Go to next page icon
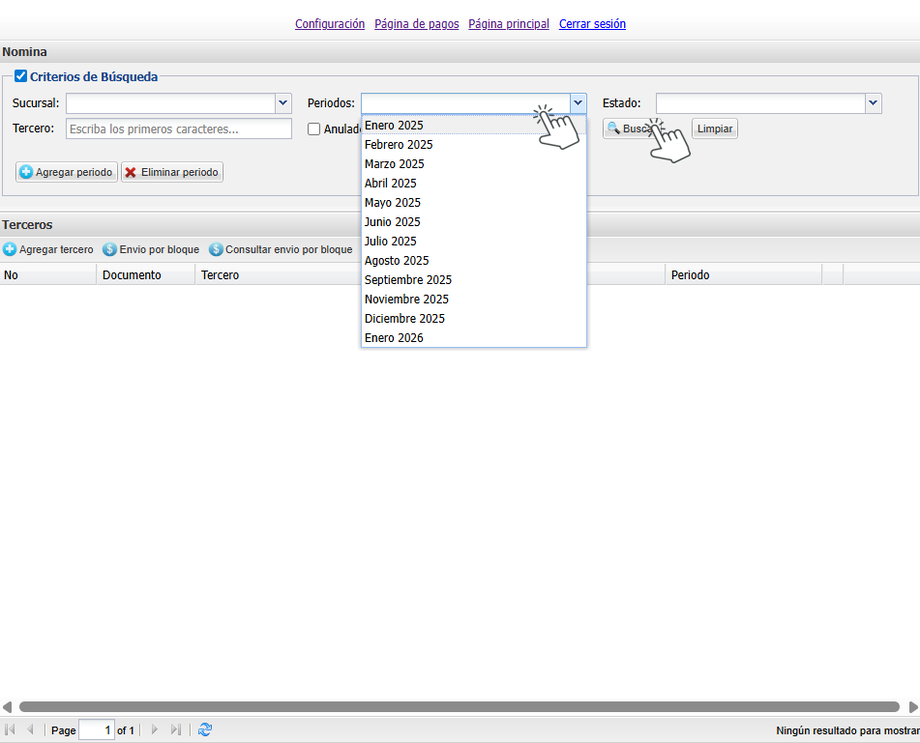Viewport: 920px width, 743px height. pos(155,730)
